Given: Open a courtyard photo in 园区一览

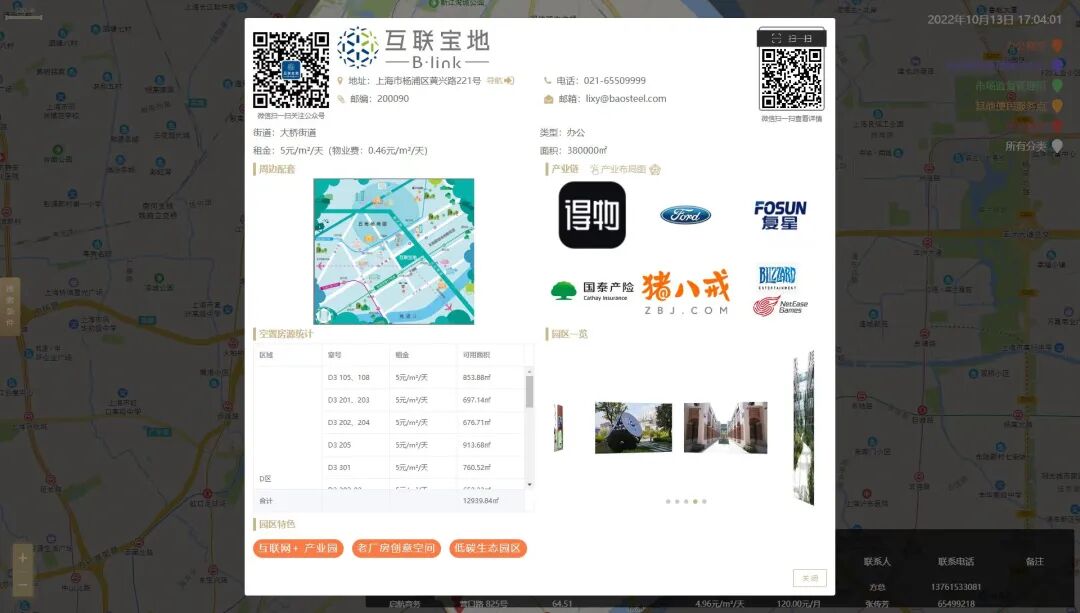Looking at the screenshot, I should 725,428.
